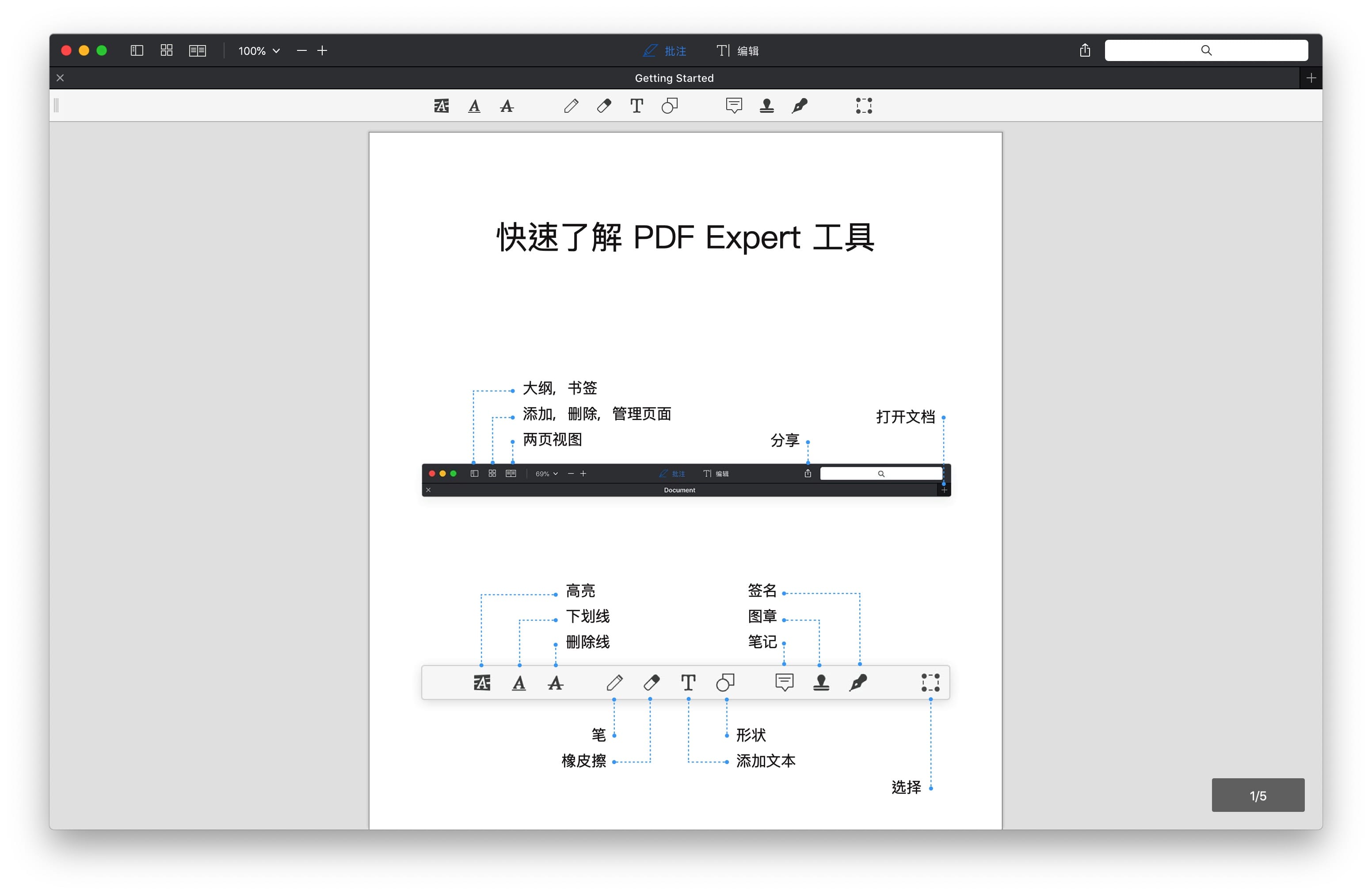Choose the Pen drawing tool
Viewport: 1372px width, 895px height.
coord(571,106)
